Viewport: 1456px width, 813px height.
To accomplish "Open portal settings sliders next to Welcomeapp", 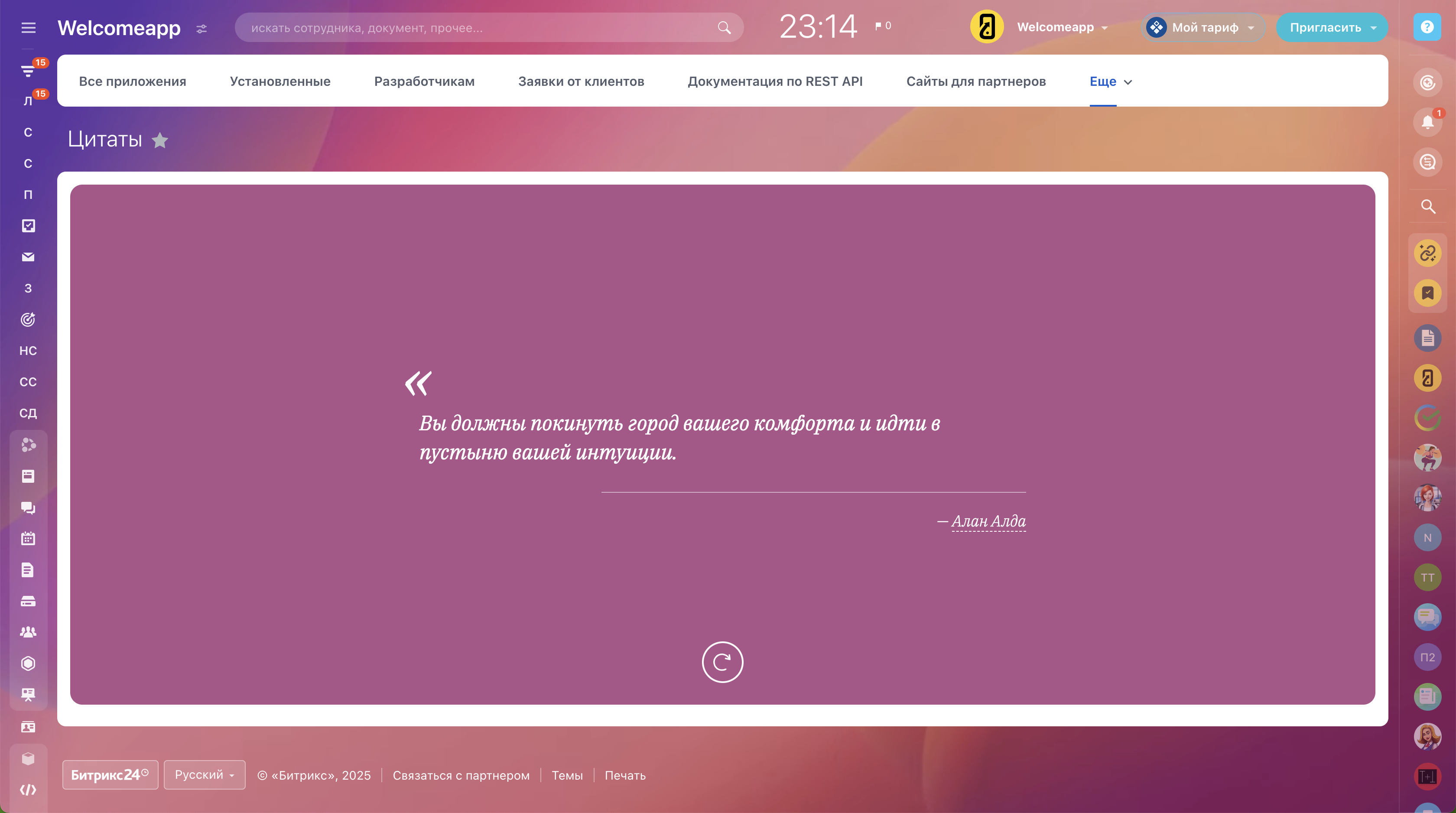I will tap(202, 28).
